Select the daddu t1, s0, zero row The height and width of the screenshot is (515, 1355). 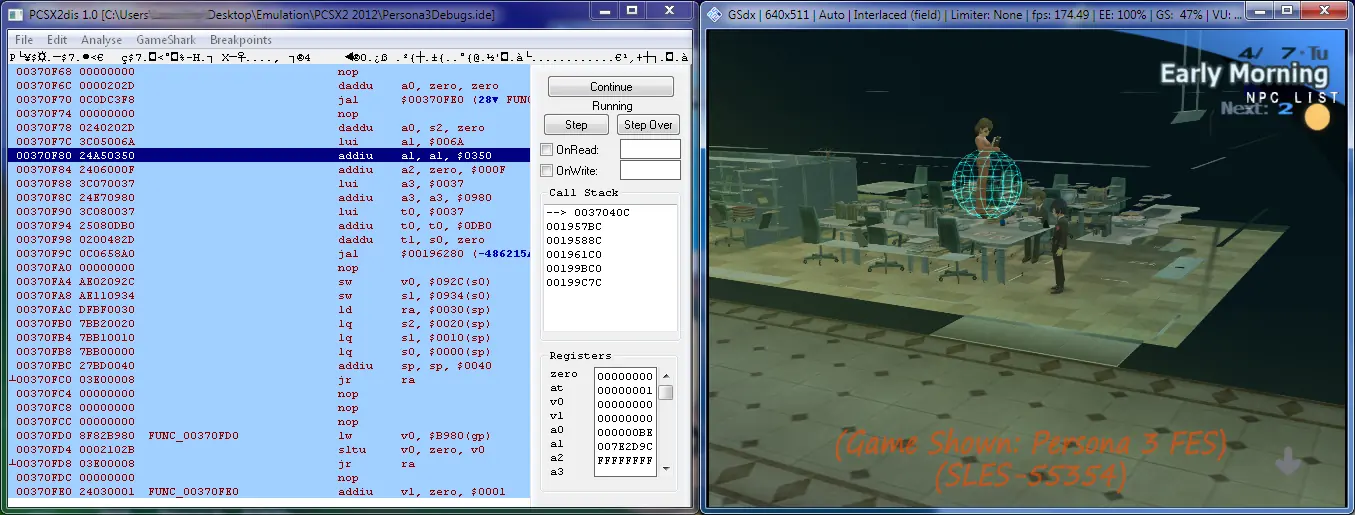point(269,240)
